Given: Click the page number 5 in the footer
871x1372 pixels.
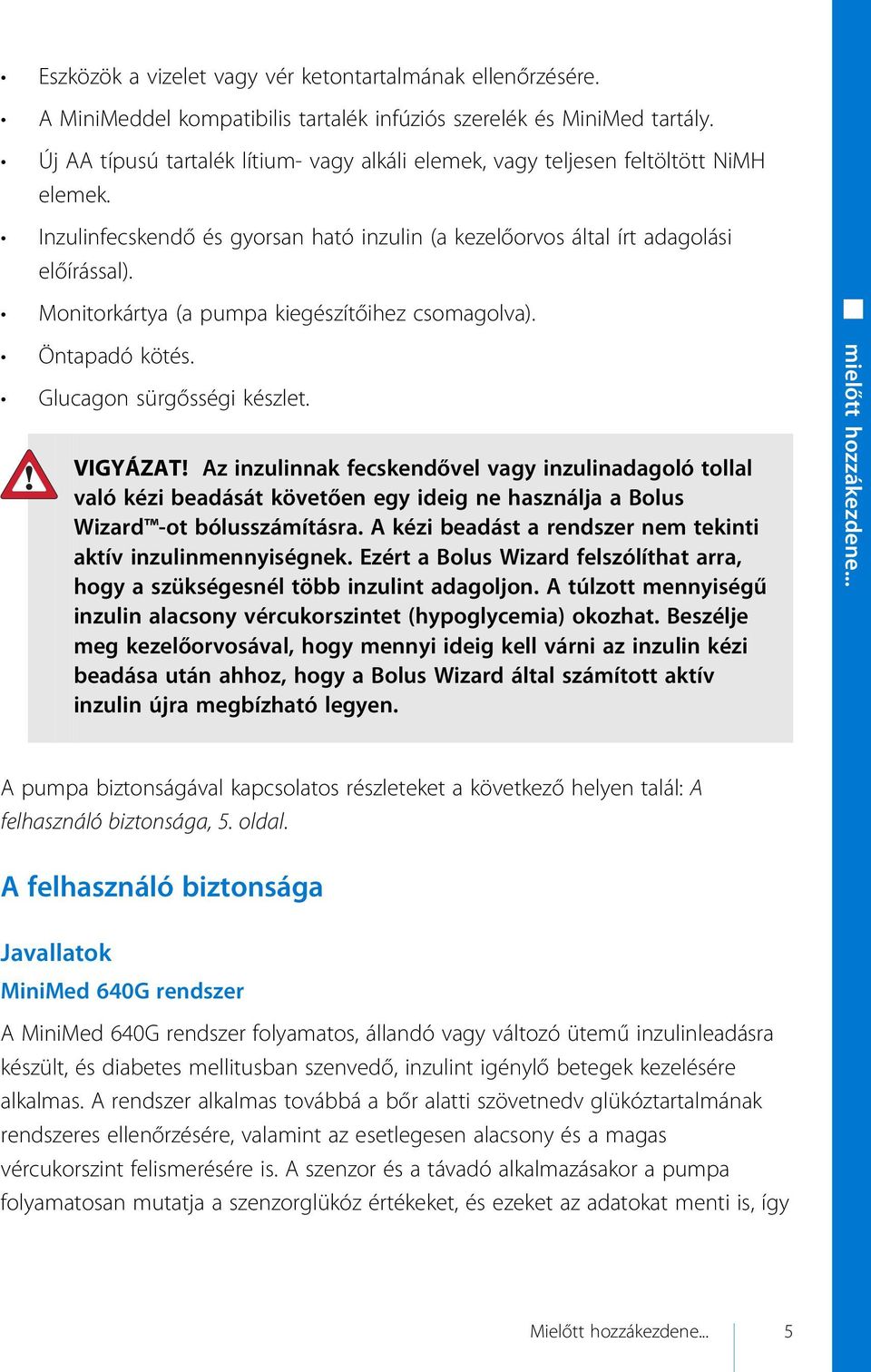Looking at the screenshot, I should 788,1331.
